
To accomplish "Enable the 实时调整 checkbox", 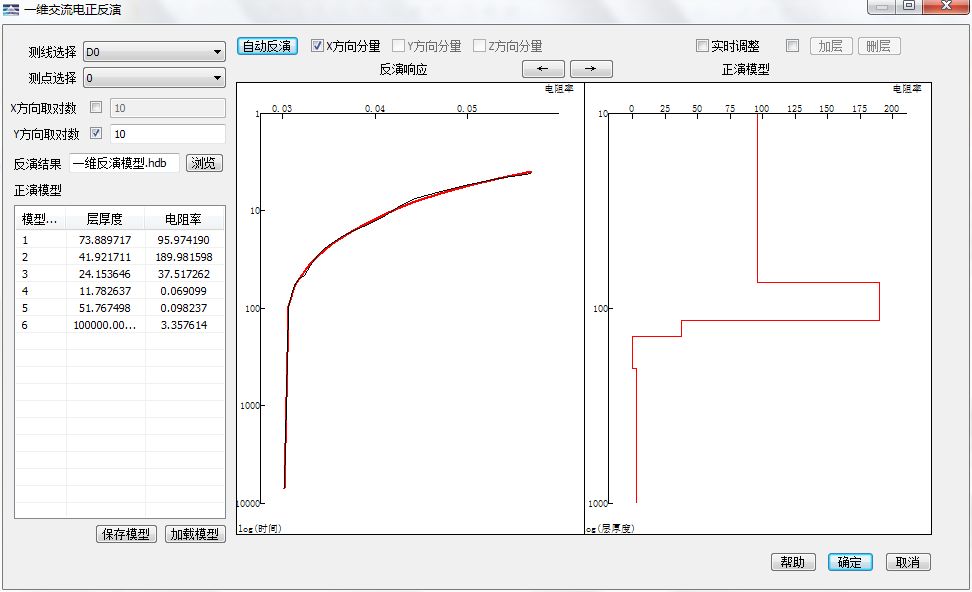I will pos(702,46).
